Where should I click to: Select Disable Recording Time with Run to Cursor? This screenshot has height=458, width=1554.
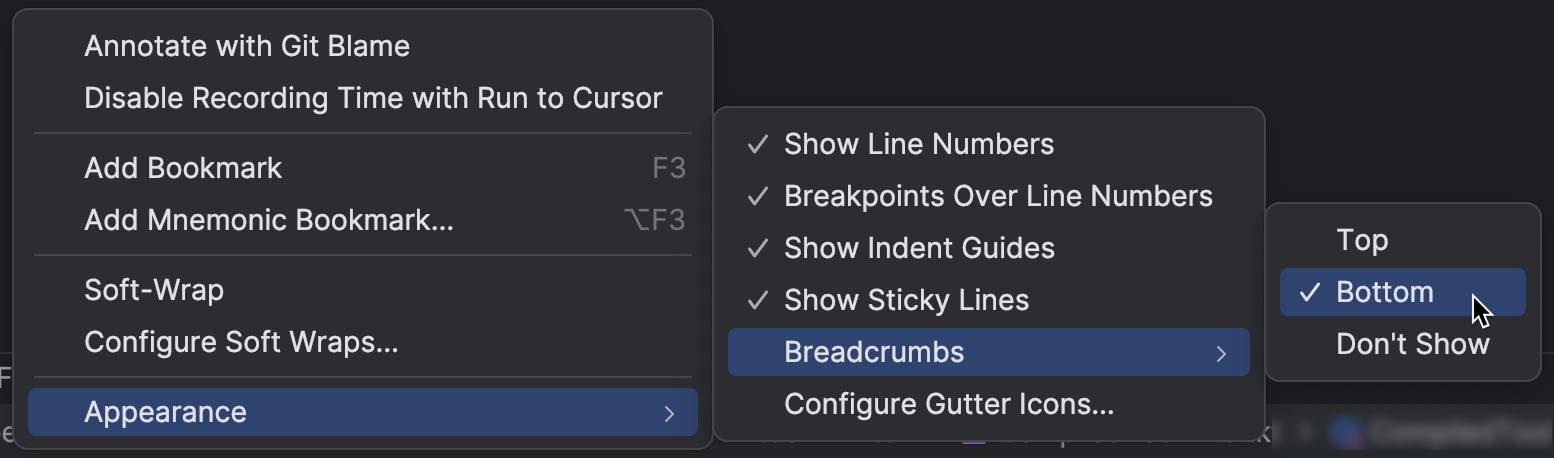click(373, 98)
